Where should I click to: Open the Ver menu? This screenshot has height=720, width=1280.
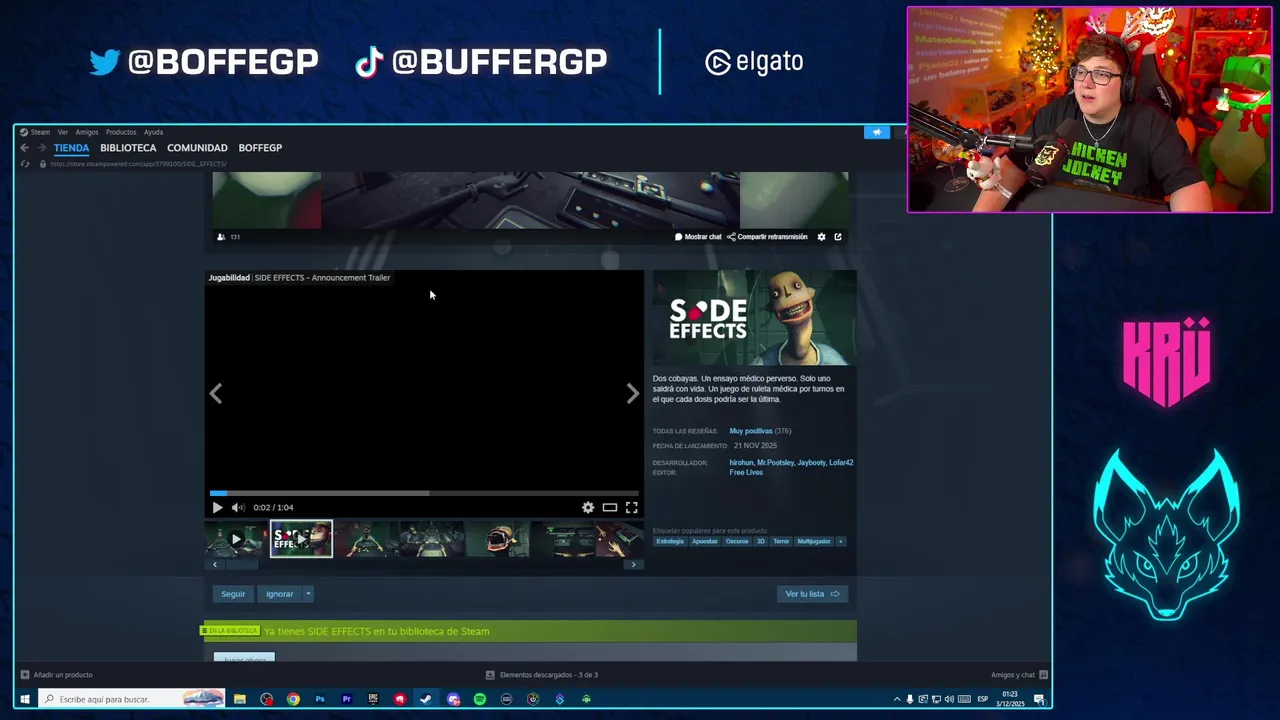tap(62, 132)
